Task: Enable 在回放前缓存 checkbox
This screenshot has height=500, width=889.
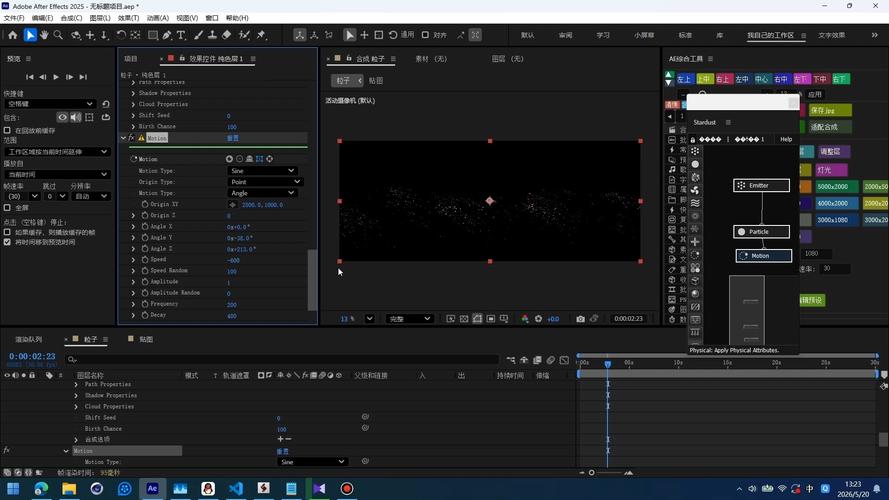Action: point(7,130)
